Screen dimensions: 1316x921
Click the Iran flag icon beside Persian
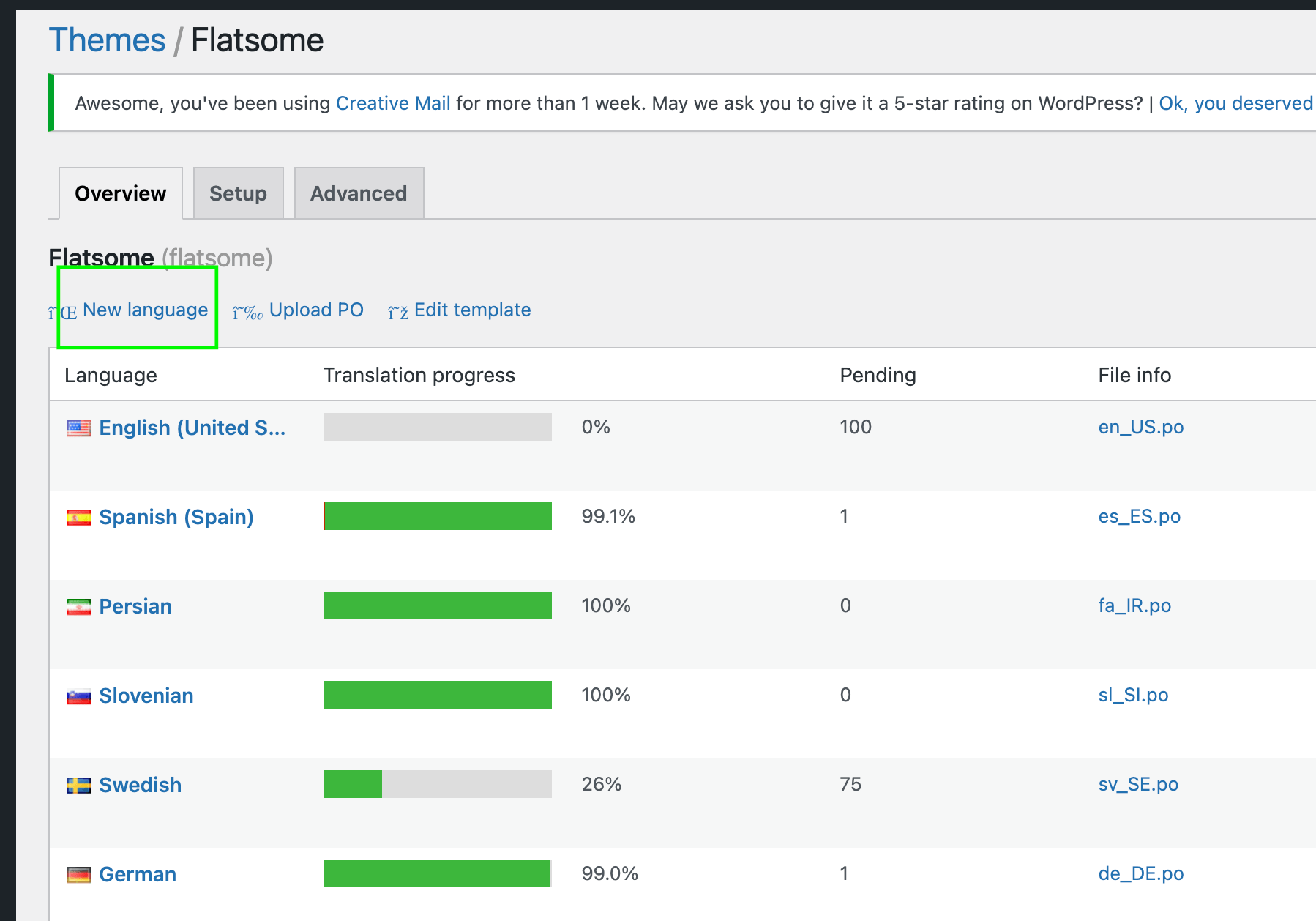click(x=79, y=607)
